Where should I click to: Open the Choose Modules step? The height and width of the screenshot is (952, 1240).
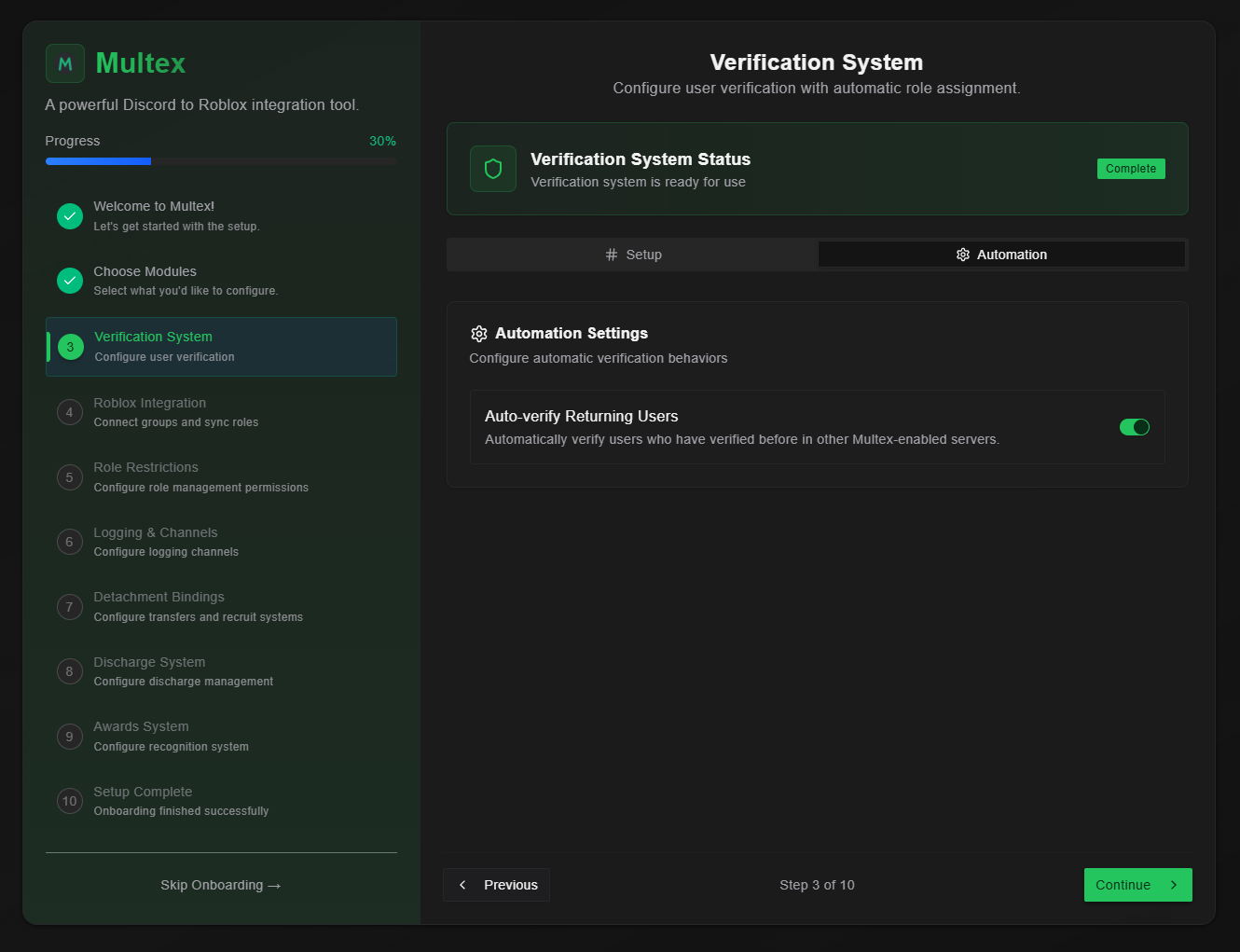221,281
